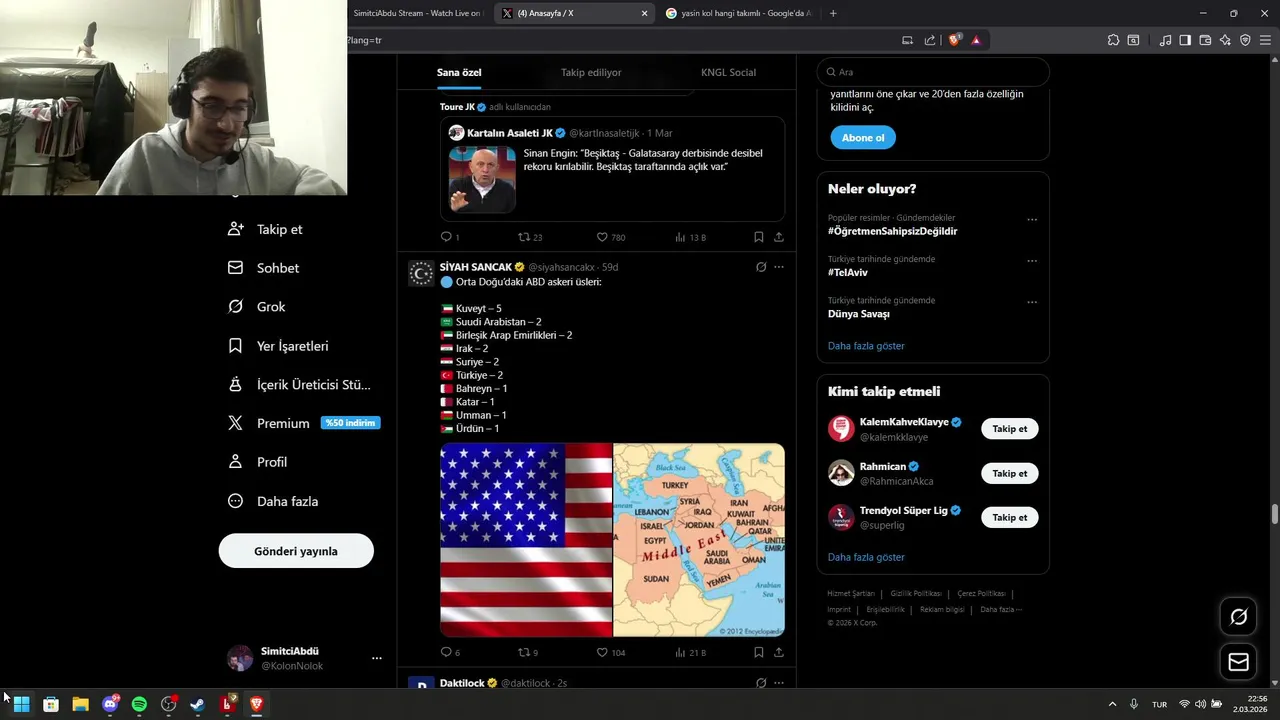Open Sinan Engin quoted post thumbnail
This screenshot has height=720, width=1280.
[x=482, y=180]
